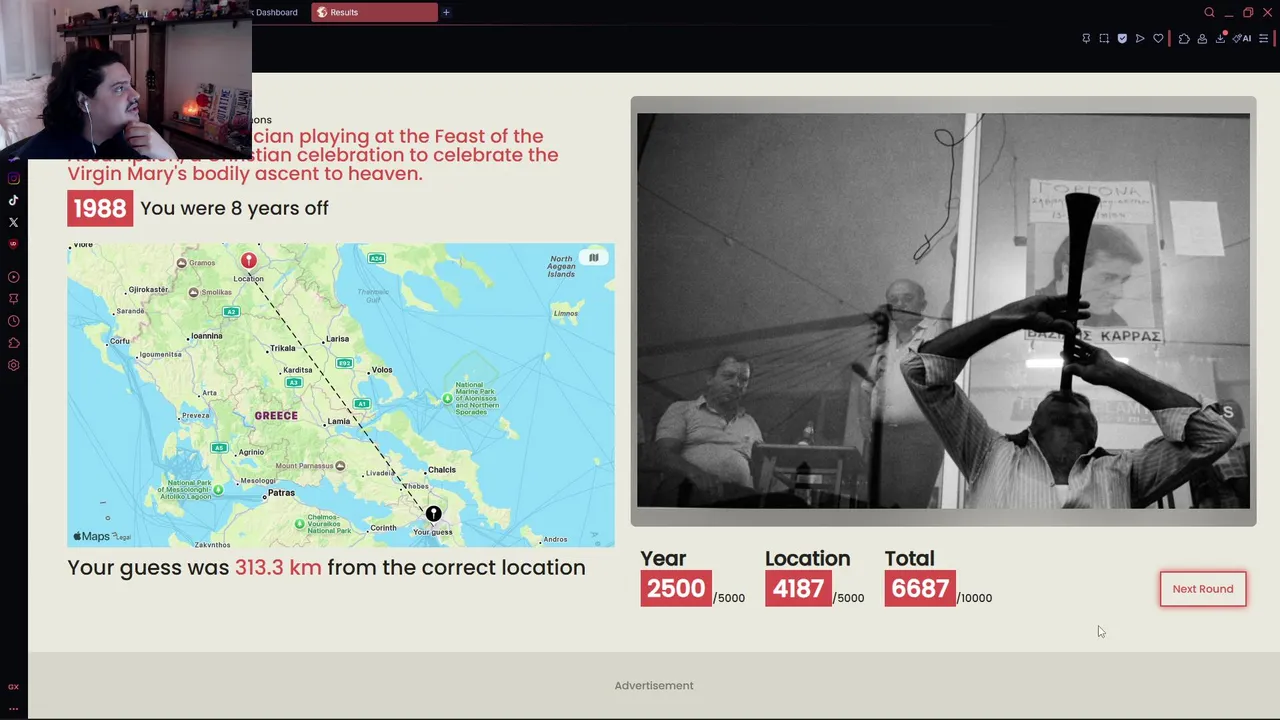Open the sidebar three-dots more menu
The height and width of the screenshot is (720, 1280).
(13, 708)
